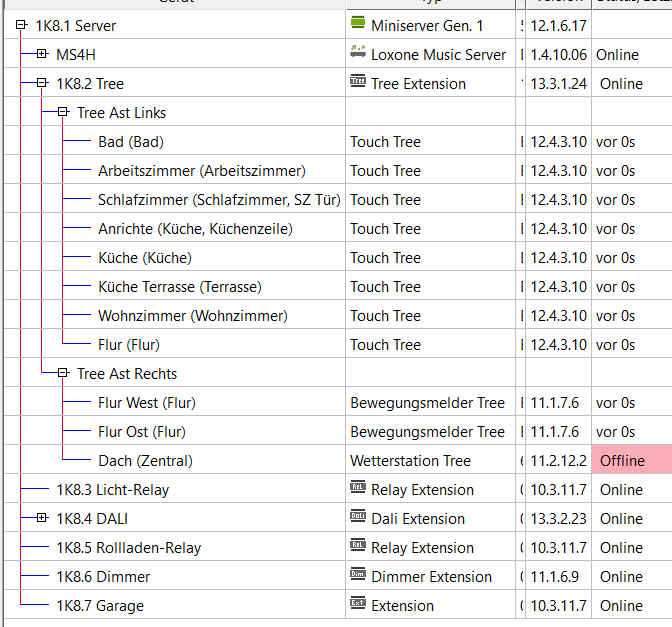Click the Loxone Music Server icon

click(358, 54)
